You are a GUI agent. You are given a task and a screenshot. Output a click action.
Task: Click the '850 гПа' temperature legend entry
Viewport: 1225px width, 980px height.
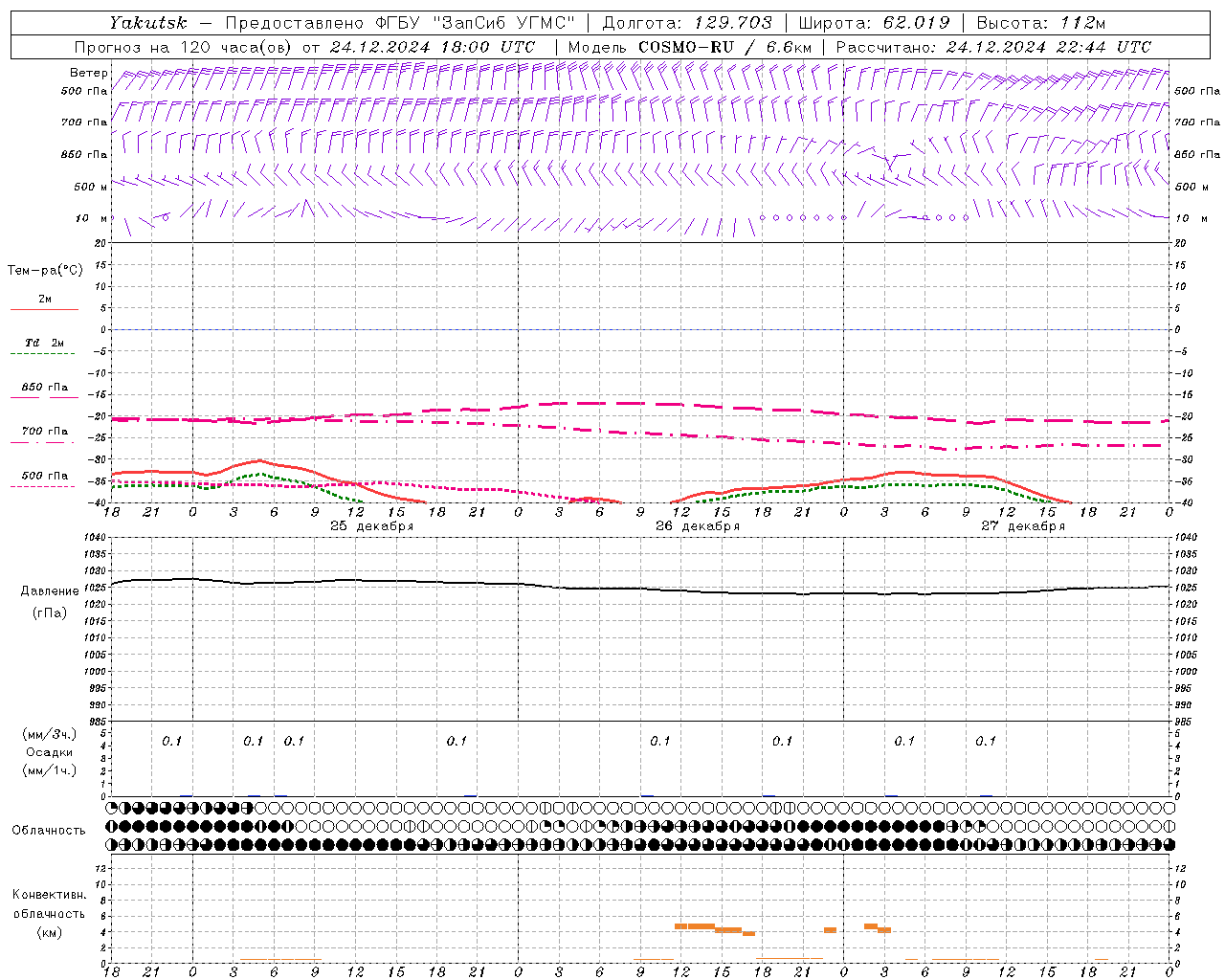point(45,387)
